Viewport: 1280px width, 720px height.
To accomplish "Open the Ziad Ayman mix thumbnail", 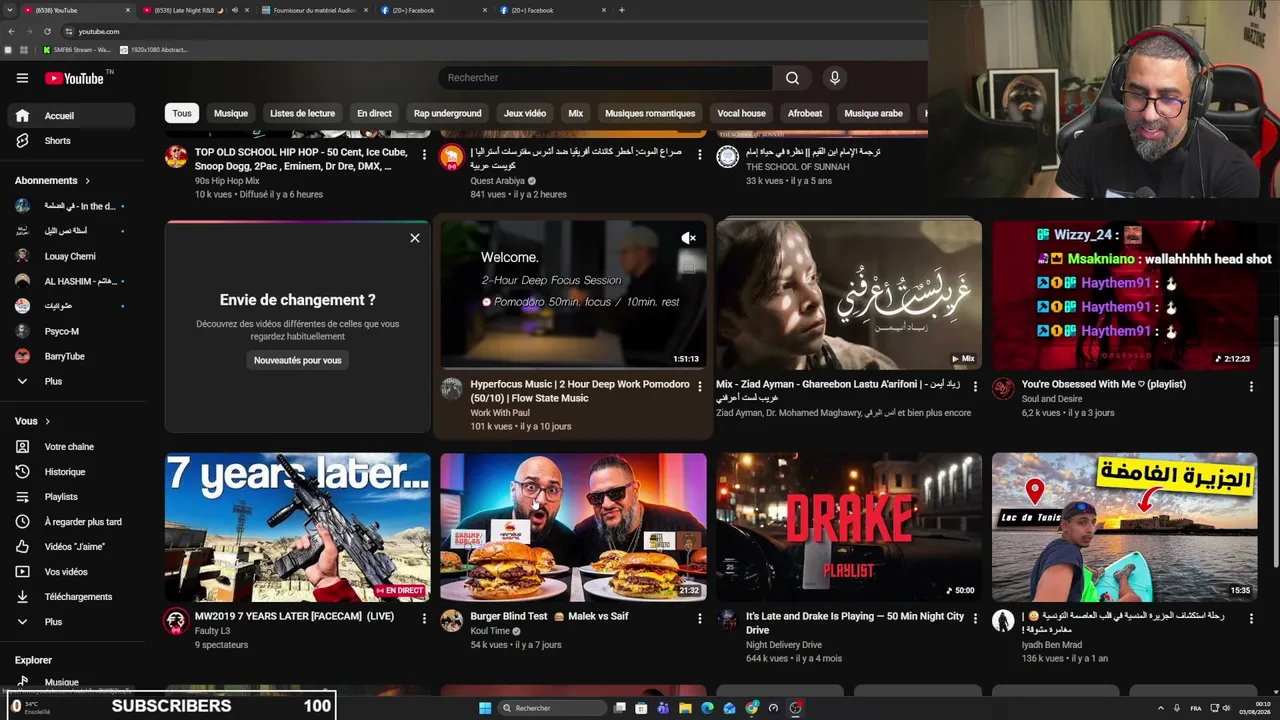I will click(849, 295).
